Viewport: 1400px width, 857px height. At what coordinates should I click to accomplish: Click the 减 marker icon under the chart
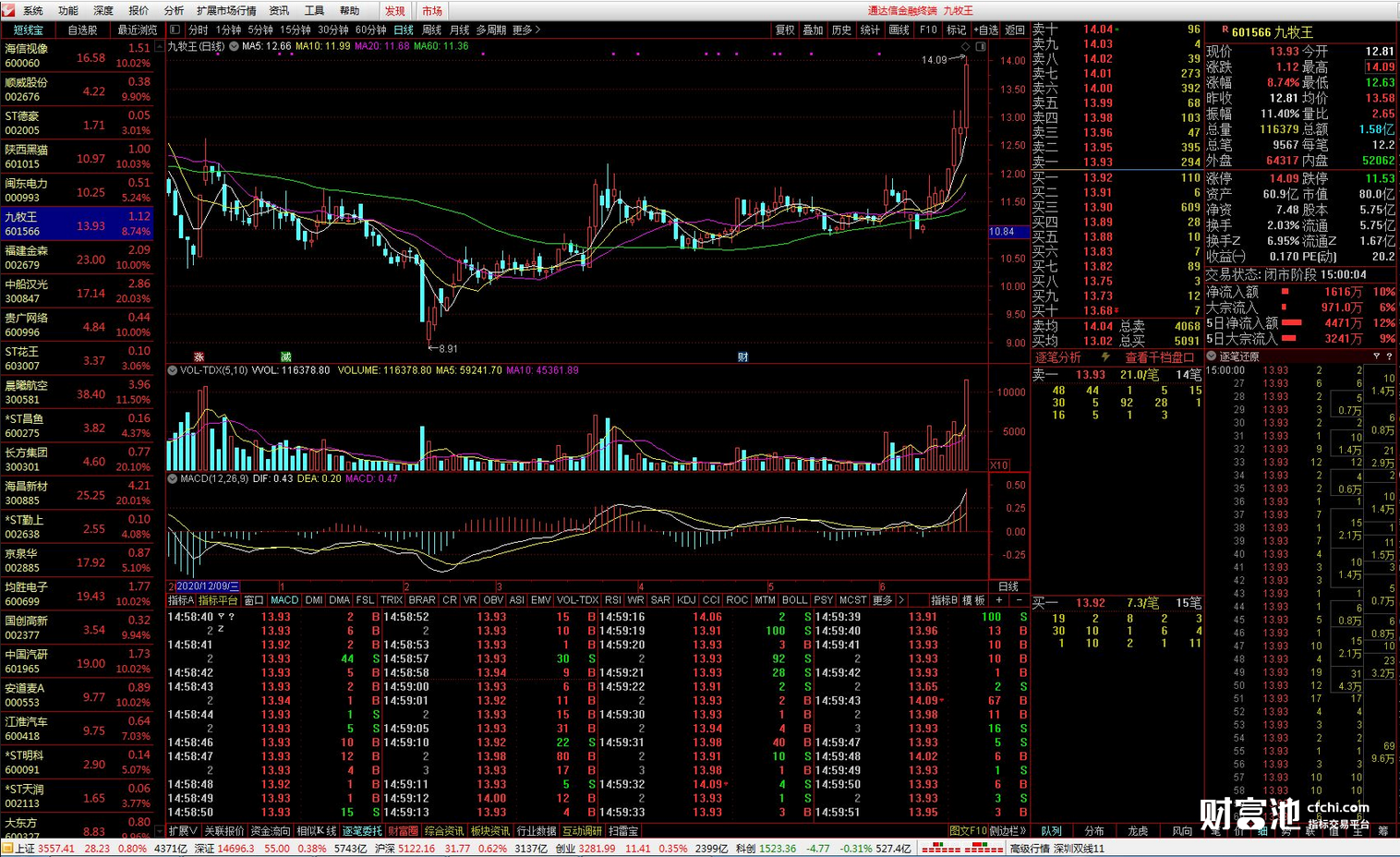(286, 356)
